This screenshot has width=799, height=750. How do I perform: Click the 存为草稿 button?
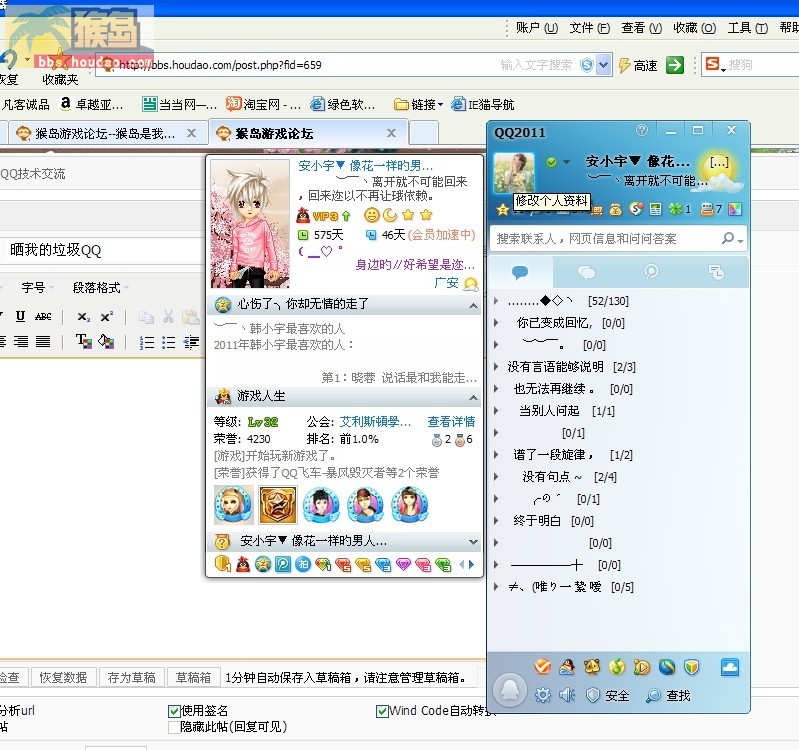[131, 678]
